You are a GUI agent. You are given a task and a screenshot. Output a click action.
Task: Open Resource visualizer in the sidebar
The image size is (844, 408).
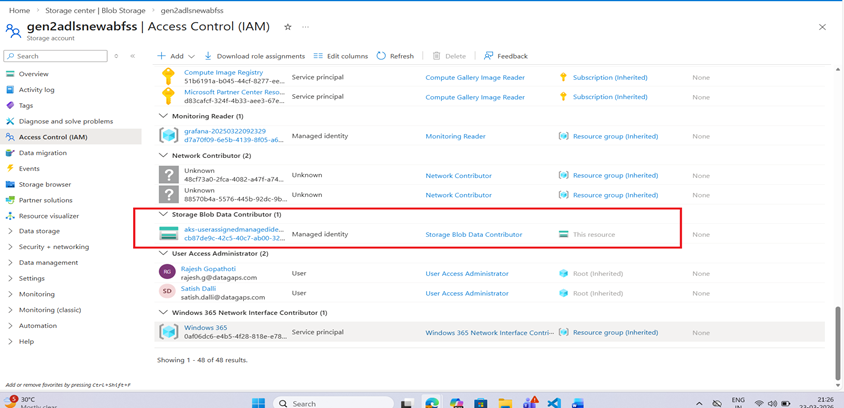pos(49,216)
